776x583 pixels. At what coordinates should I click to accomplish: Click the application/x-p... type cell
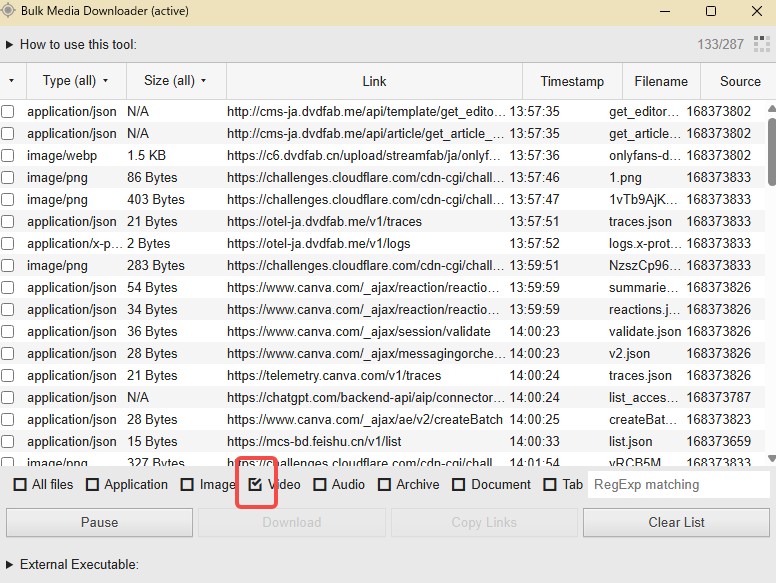coord(74,243)
